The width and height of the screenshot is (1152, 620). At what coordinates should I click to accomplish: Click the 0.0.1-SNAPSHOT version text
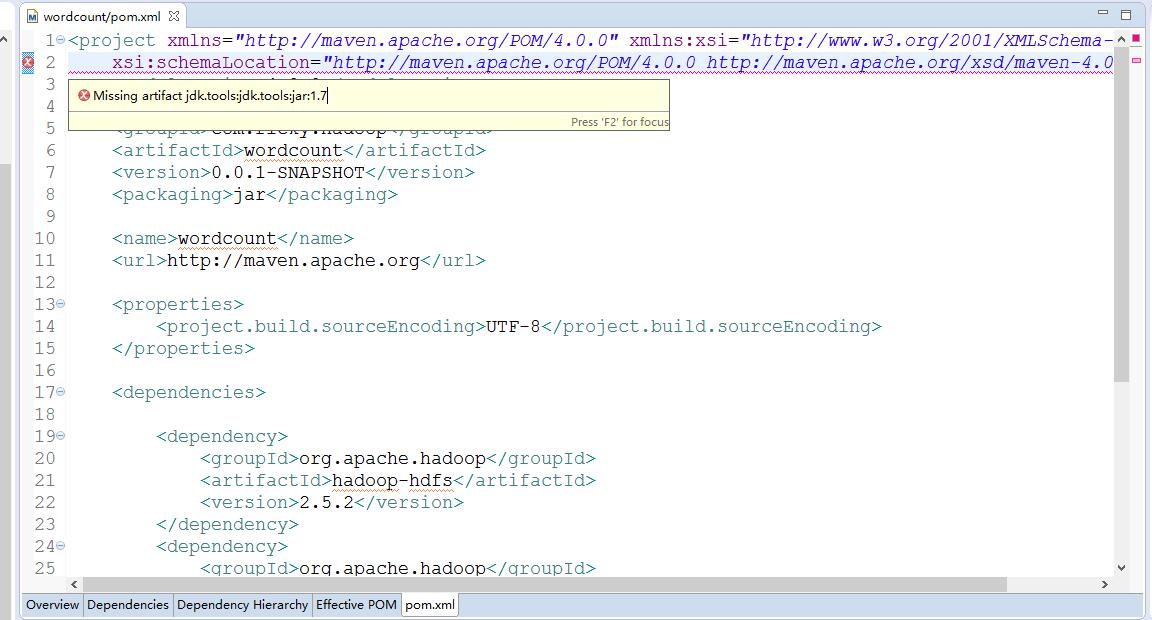point(288,173)
